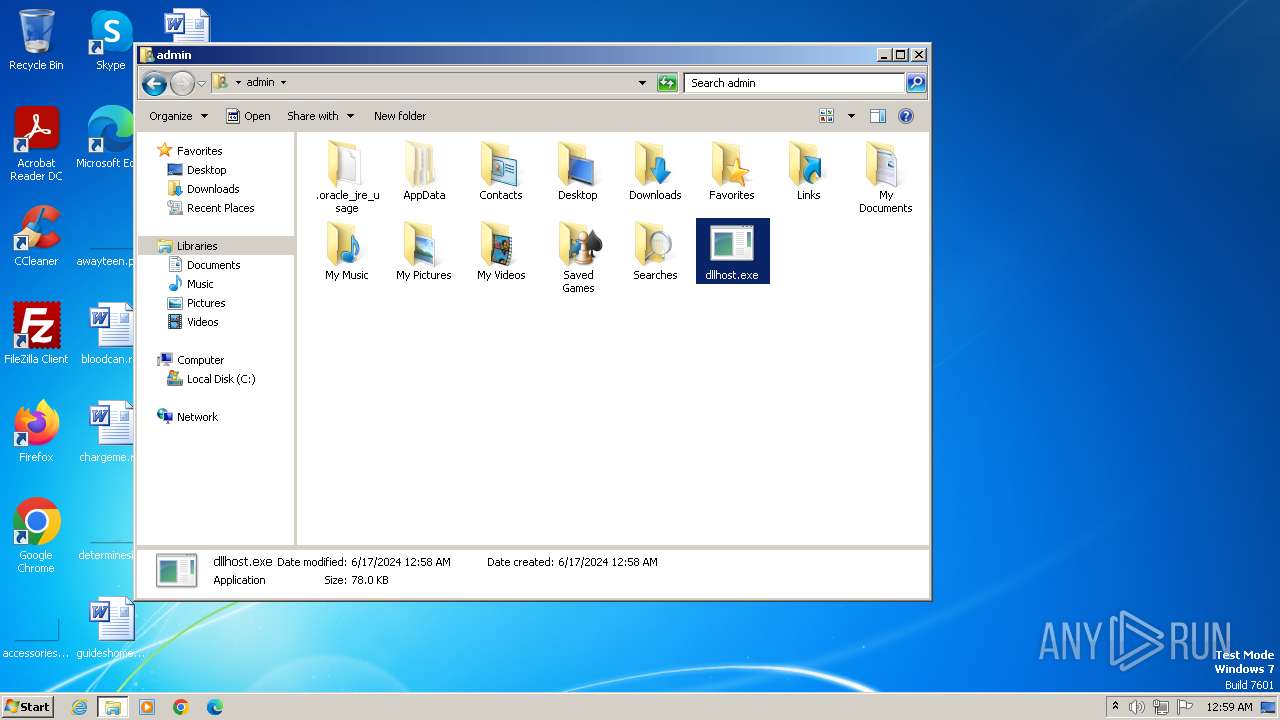
Task: Open the Share with menu
Action: pyautogui.click(x=320, y=116)
